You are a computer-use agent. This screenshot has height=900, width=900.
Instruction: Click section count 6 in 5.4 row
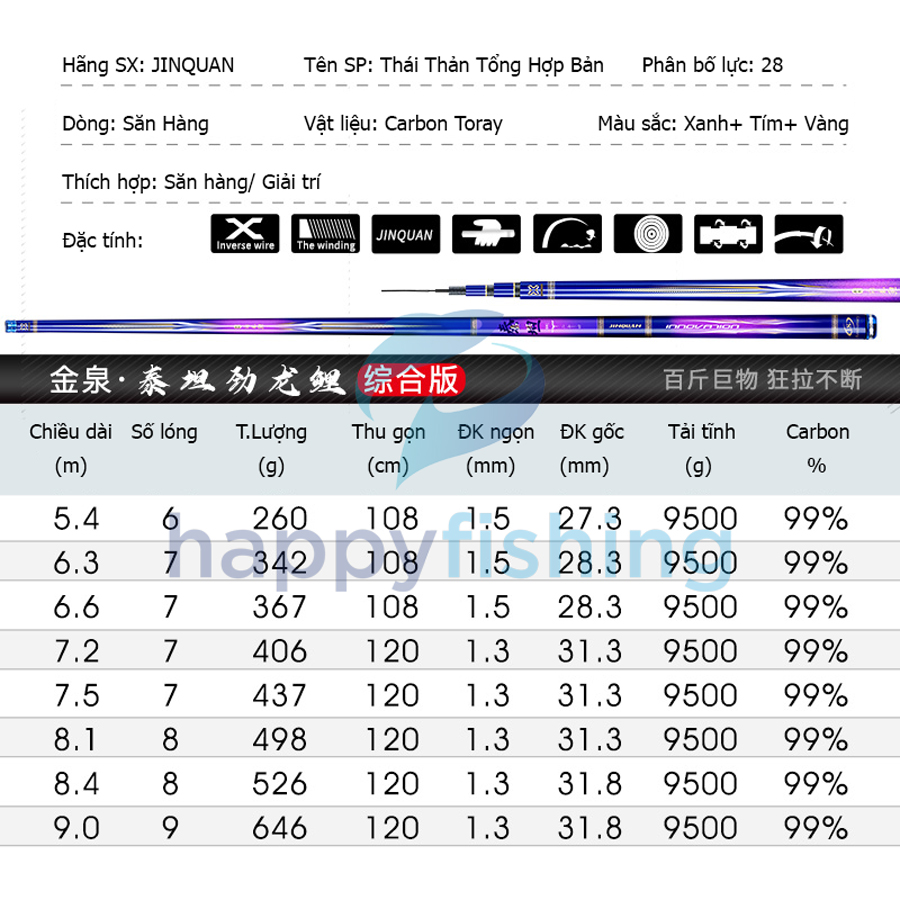pyautogui.click(x=170, y=519)
